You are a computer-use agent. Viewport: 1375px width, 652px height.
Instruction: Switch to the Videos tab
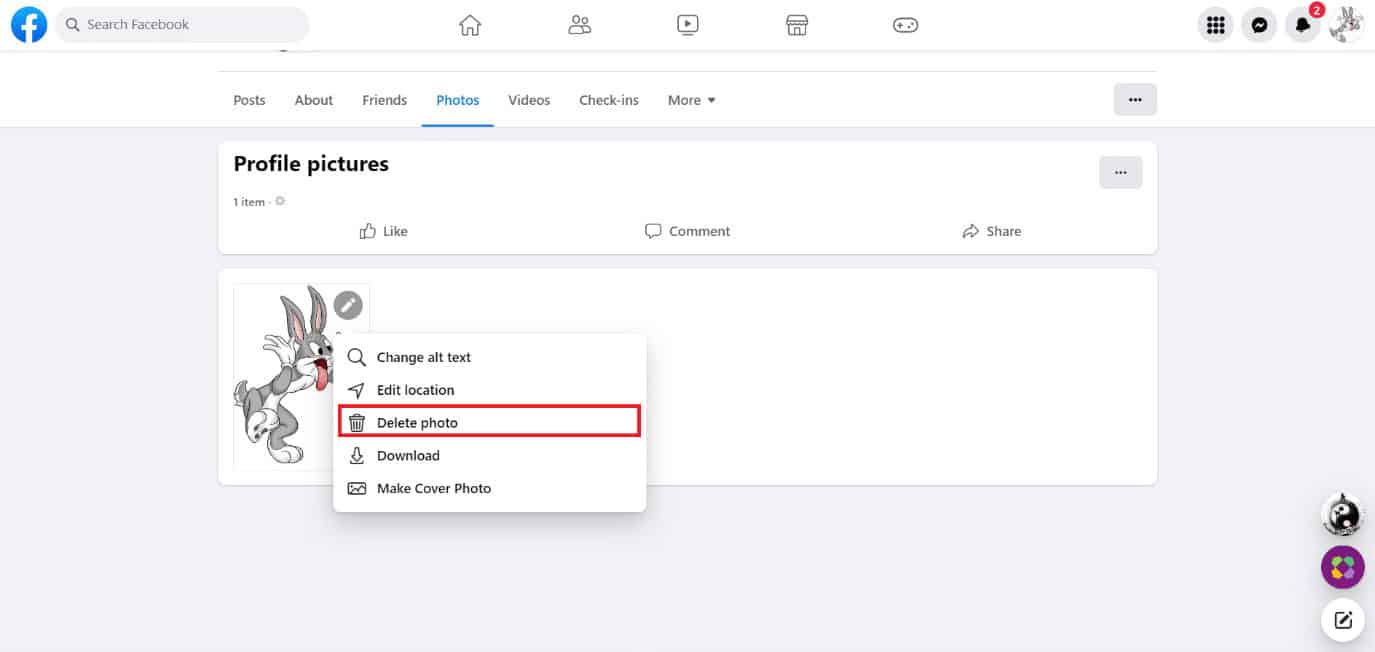pos(529,100)
